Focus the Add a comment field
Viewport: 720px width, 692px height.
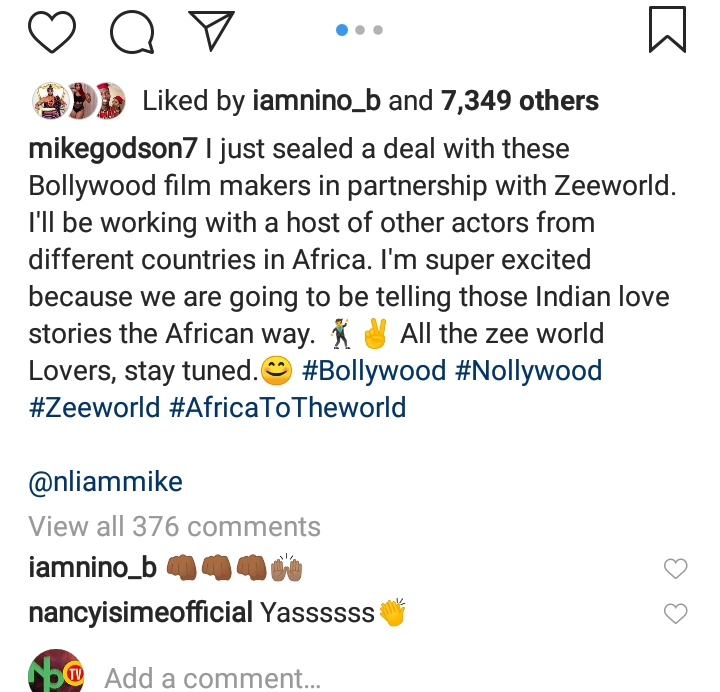click(212, 677)
